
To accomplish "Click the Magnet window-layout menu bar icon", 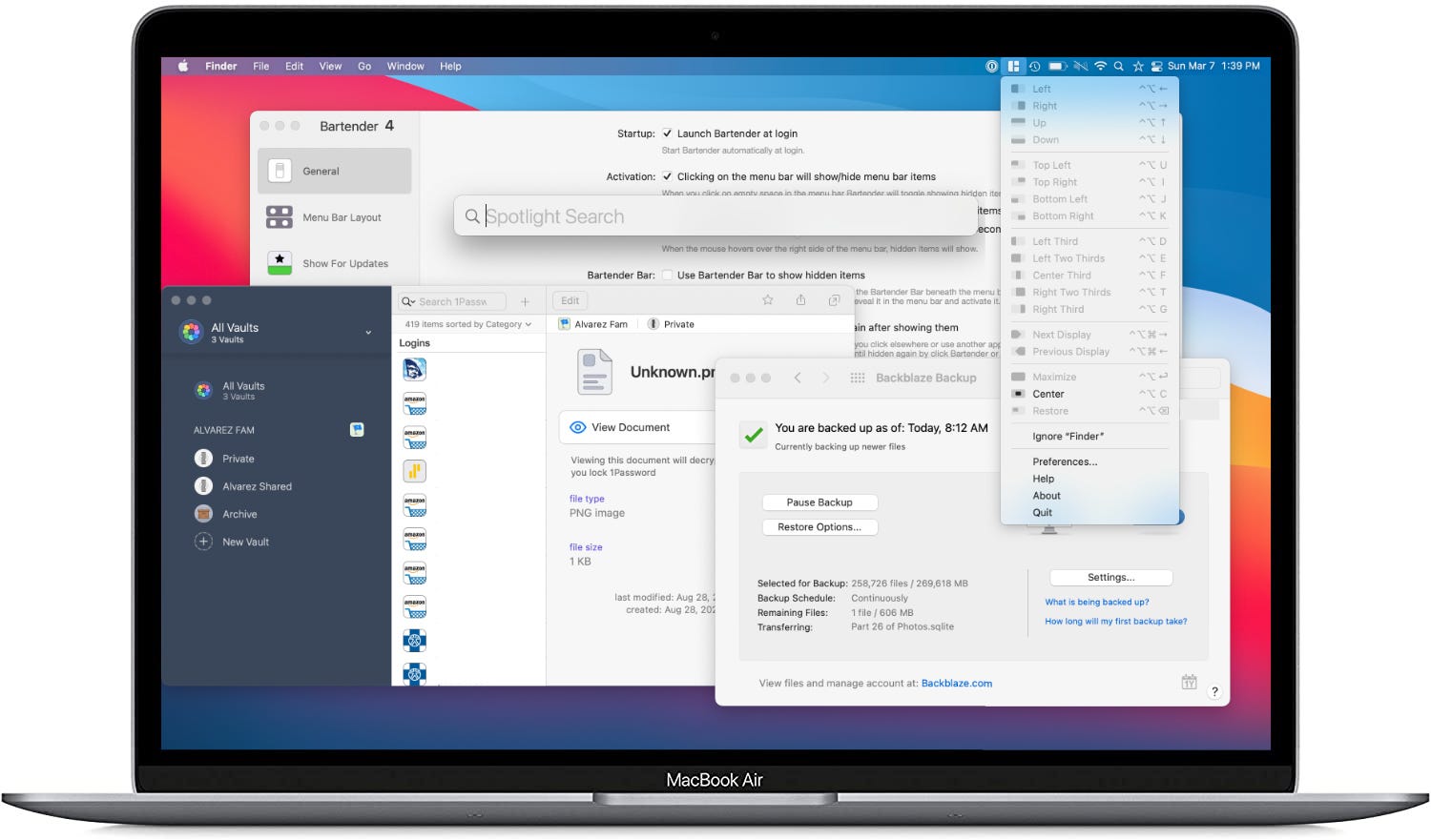I will coord(1013,67).
